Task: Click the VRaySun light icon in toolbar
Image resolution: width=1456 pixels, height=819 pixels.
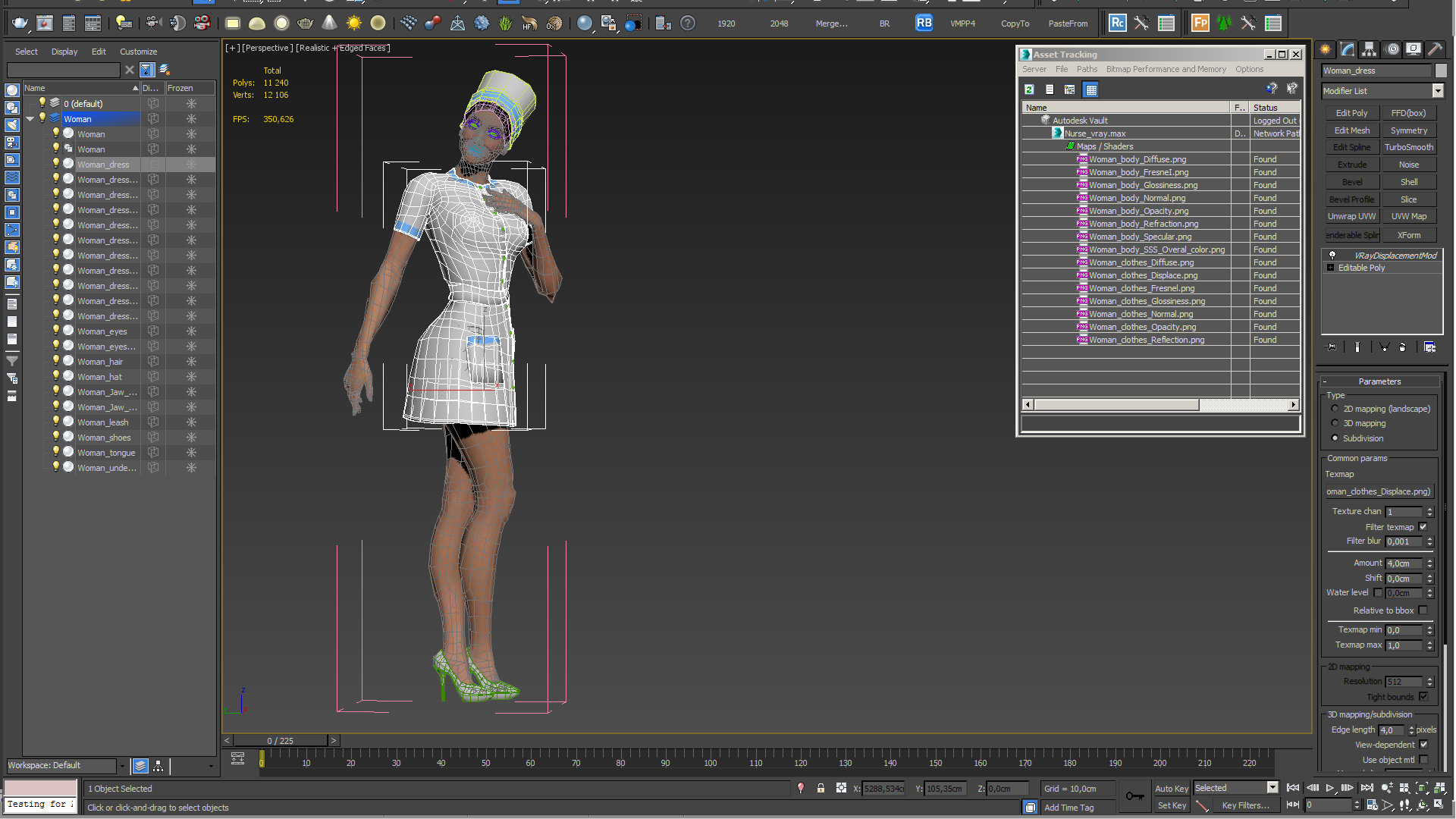Action: click(x=354, y=24)
